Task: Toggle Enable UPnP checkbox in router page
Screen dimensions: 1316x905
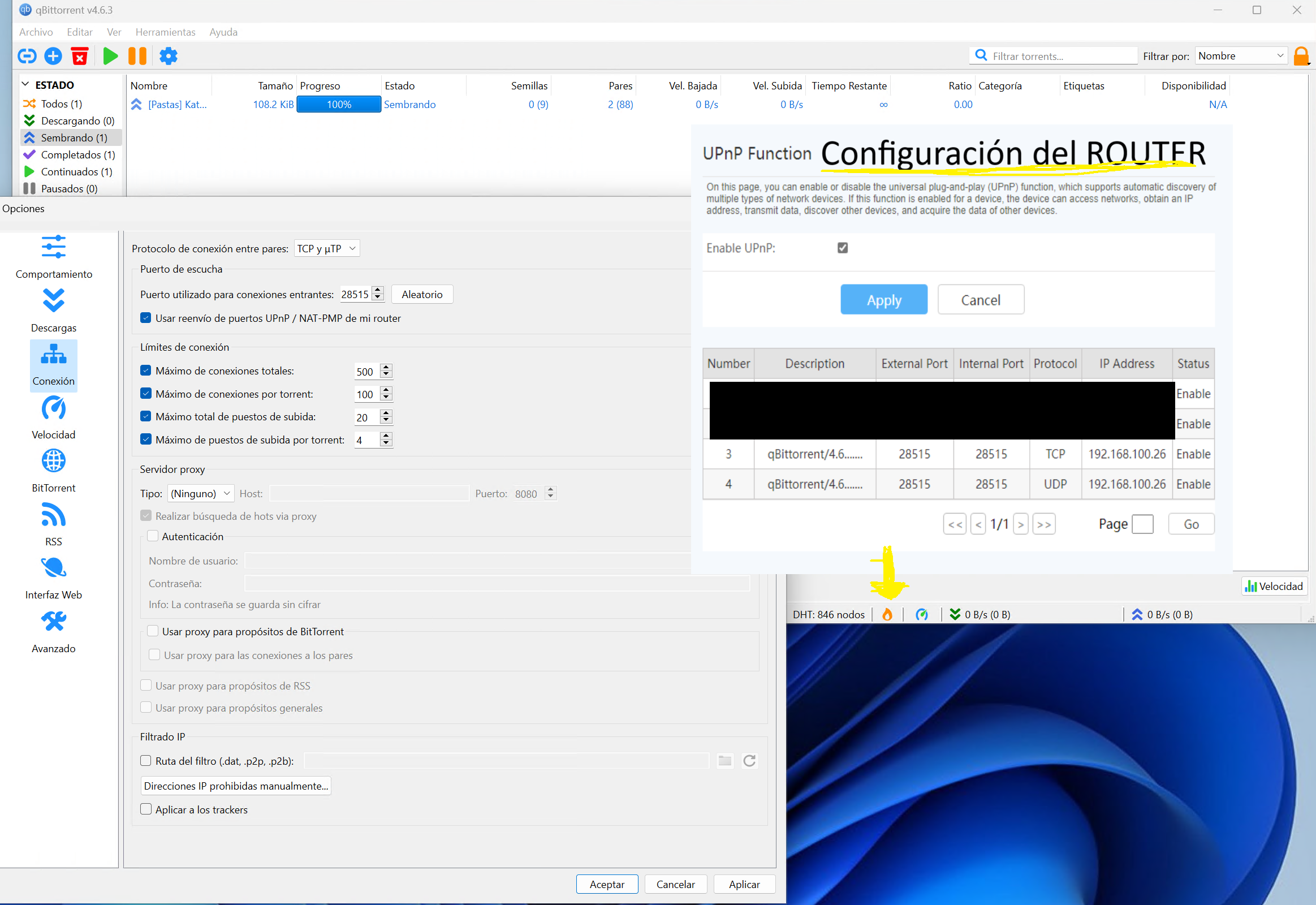Action: (843, 248)
